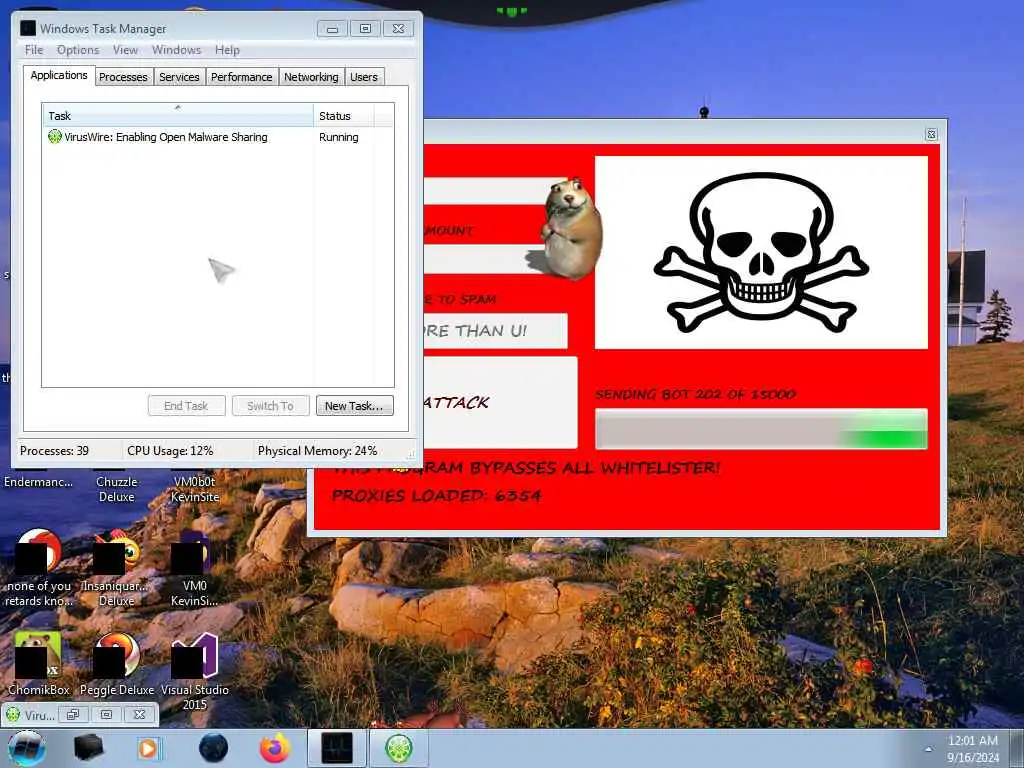Open the Help menu in Task Manager

[227, 50]
